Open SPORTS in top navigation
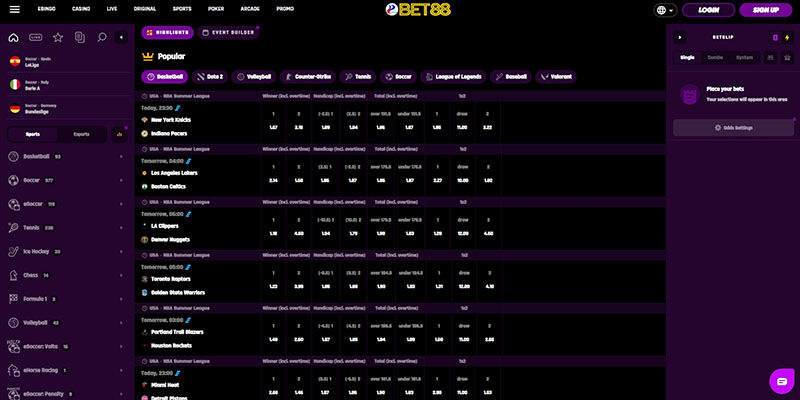The image size is (800, 400). click(x=182, y=9)
